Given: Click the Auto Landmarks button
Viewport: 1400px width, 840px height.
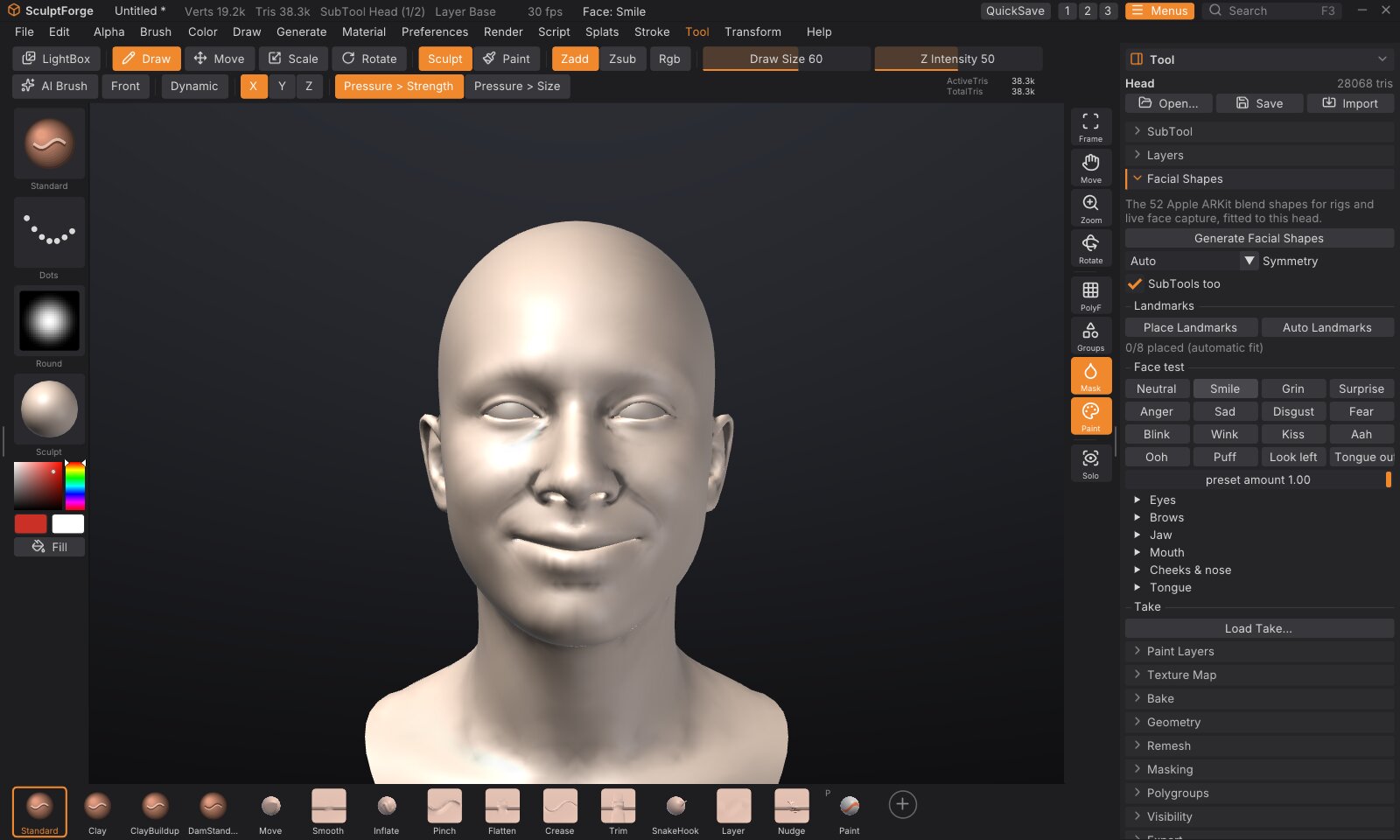Looking at the screenshot, I should tap(1327, 327).
